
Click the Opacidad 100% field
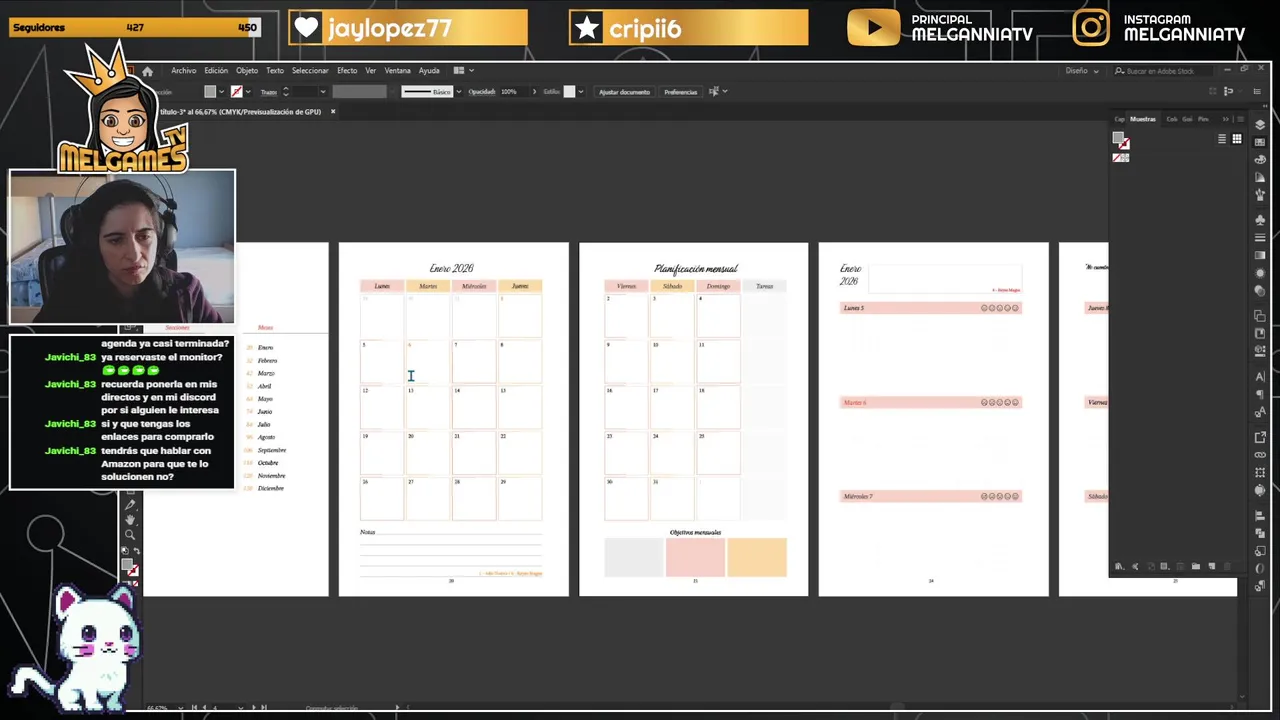[x=512, y=91]
